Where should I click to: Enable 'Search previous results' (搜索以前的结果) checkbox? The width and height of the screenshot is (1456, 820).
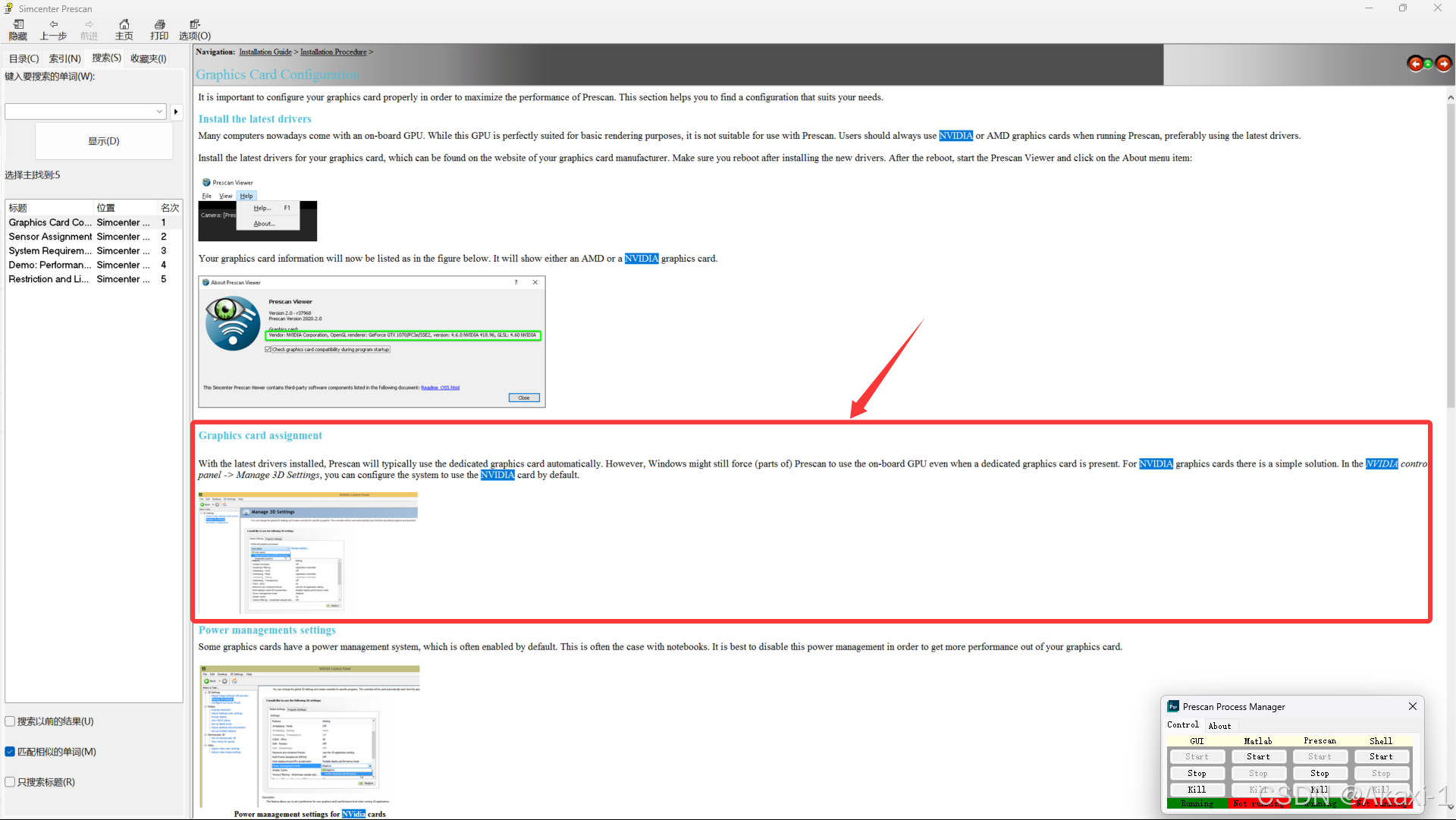pos(11,721)
